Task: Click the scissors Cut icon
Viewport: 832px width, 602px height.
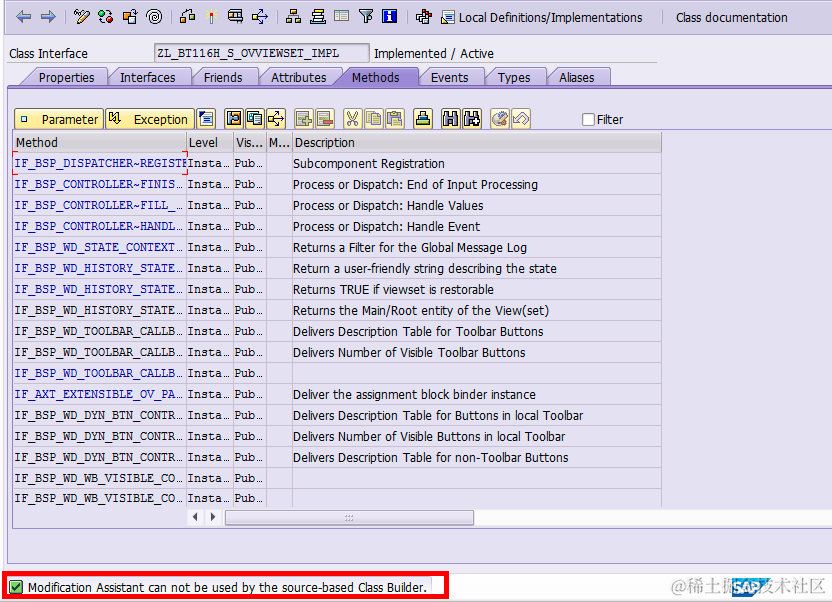Action: pyautogui.click(x=352, y=119)
